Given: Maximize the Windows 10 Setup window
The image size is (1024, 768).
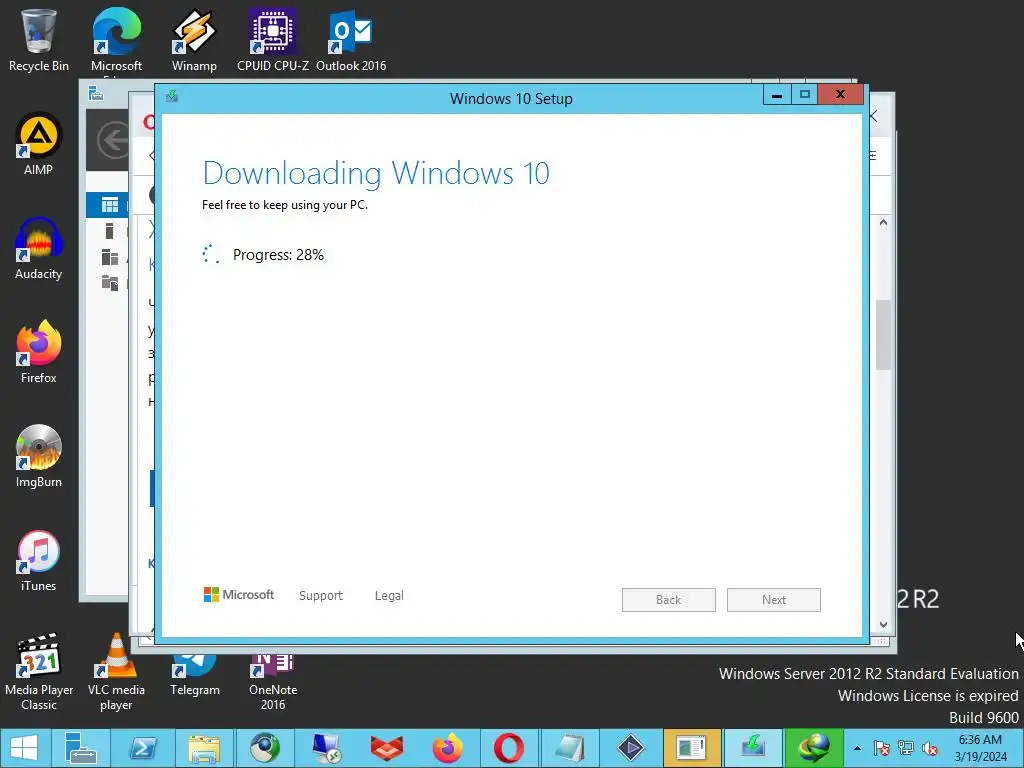Looking at the screenshot, I should 805,95.
